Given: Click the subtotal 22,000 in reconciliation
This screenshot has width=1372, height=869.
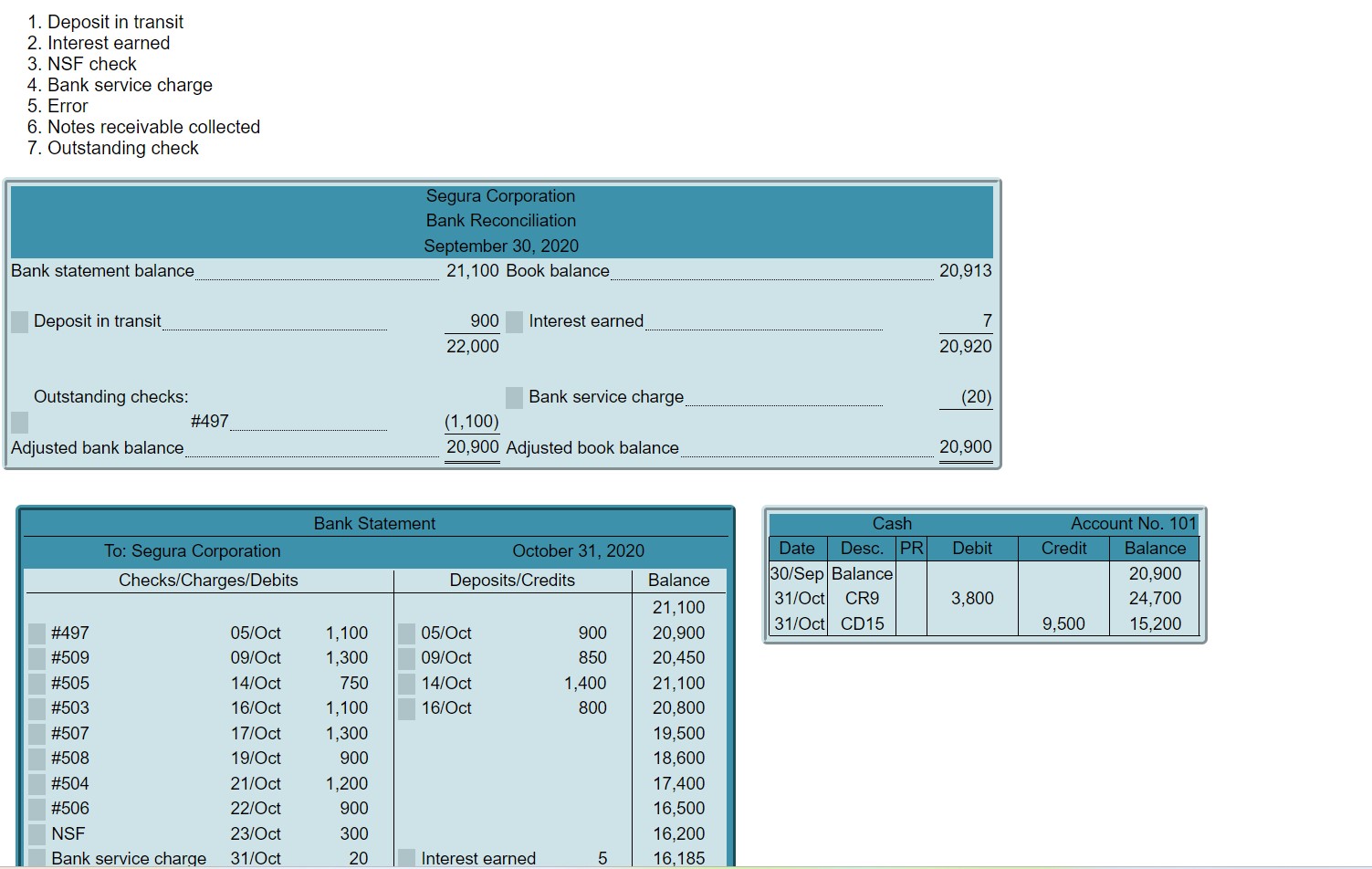Looking at the screenshot, I should [472, 347].
